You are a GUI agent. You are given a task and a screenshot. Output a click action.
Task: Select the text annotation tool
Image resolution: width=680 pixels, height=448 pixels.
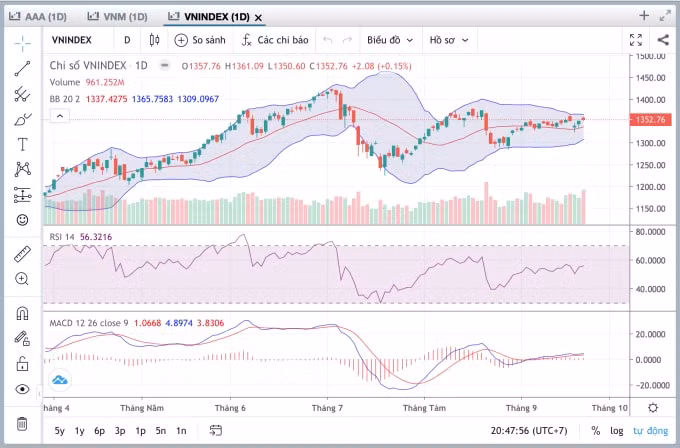click(x=22, y=144)
